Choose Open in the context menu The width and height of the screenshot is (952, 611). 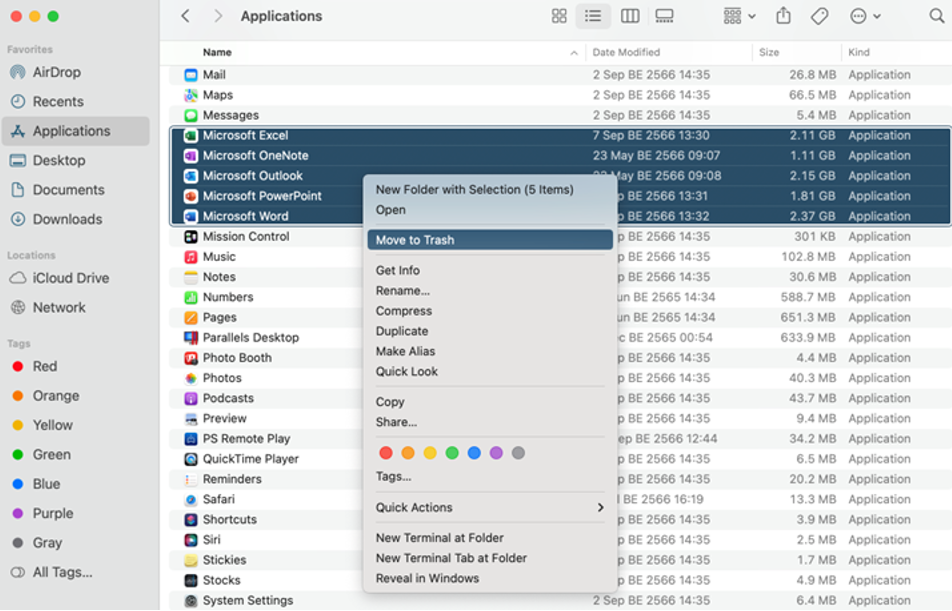490,210
